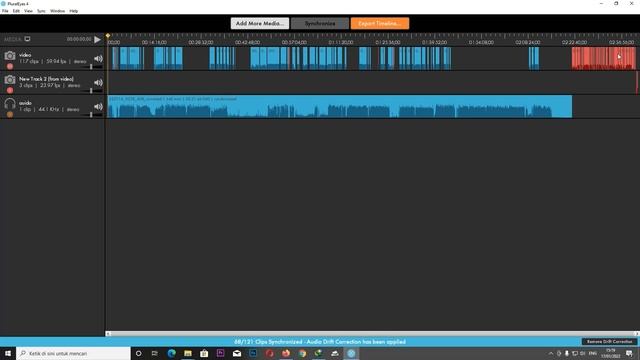Mute New Track 2 speaker icon

point(98,82)
